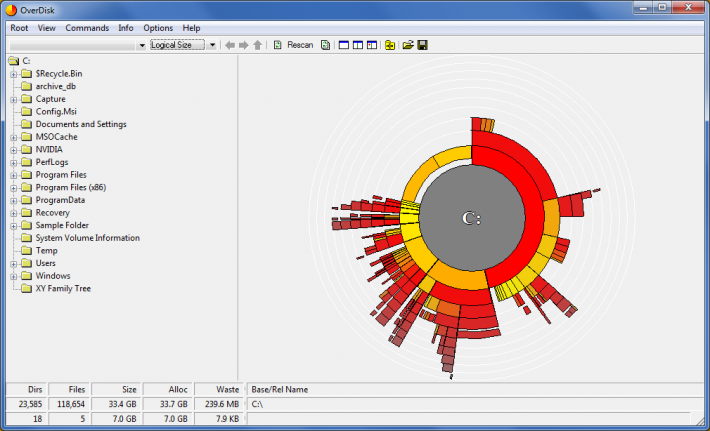Click the C: root drive icon in tree
The width and height of the screenshot is (710, 431).
14,61
